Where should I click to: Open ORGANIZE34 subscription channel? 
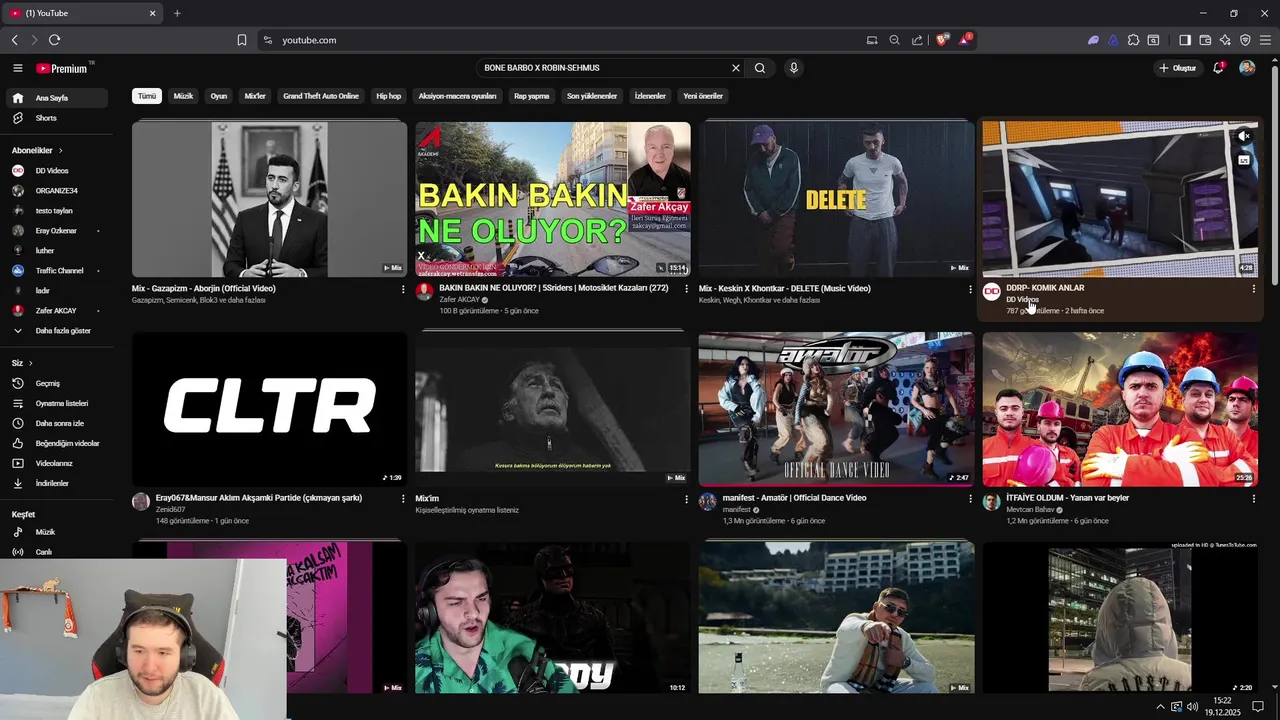[x=56, y=190]
